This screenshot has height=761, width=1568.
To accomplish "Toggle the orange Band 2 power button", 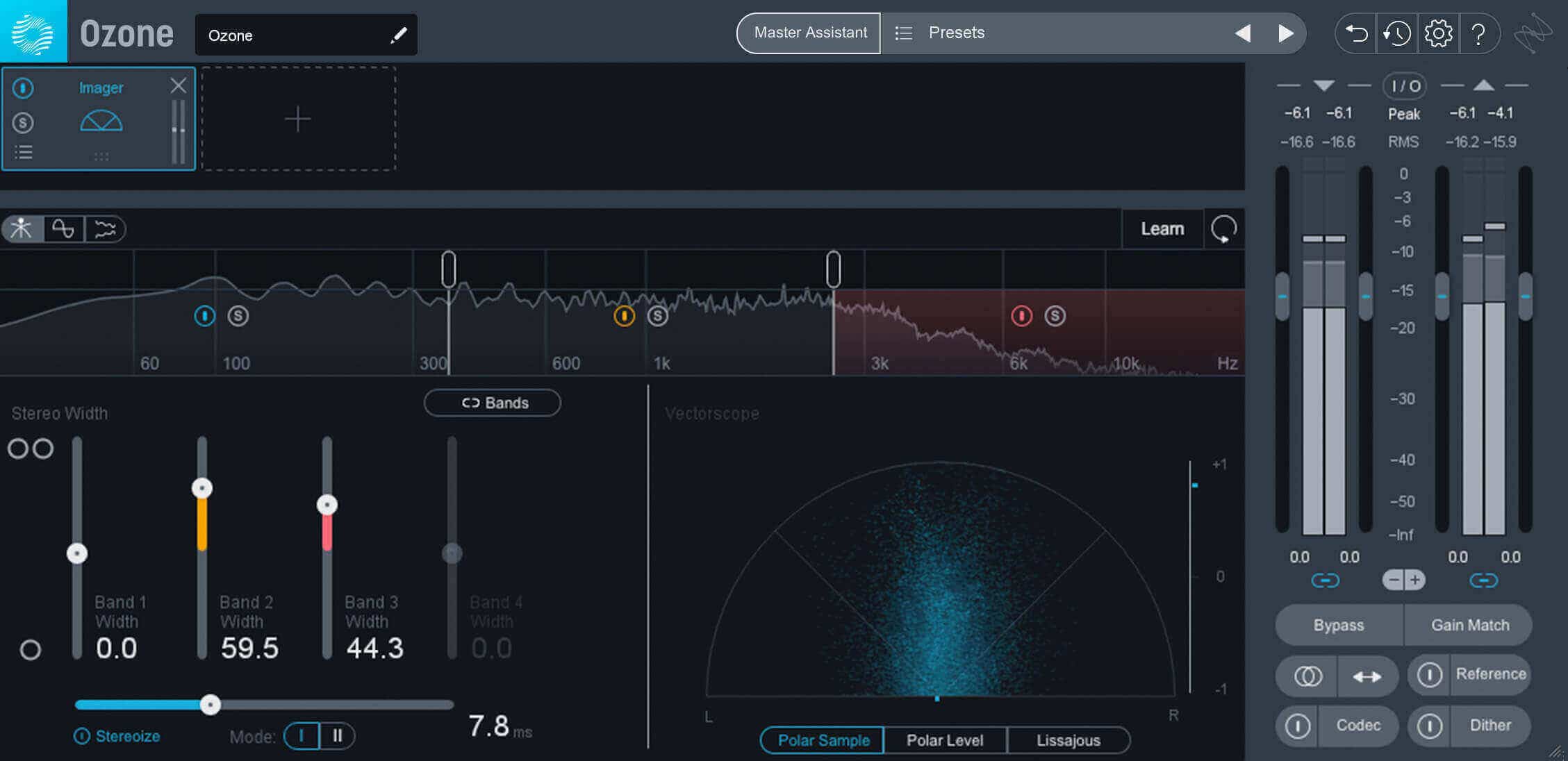I will 624,316.
